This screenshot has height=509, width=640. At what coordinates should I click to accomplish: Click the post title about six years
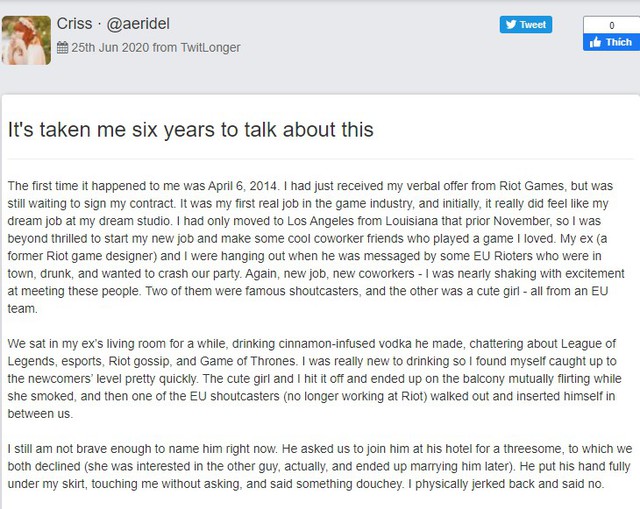(190, 130)
